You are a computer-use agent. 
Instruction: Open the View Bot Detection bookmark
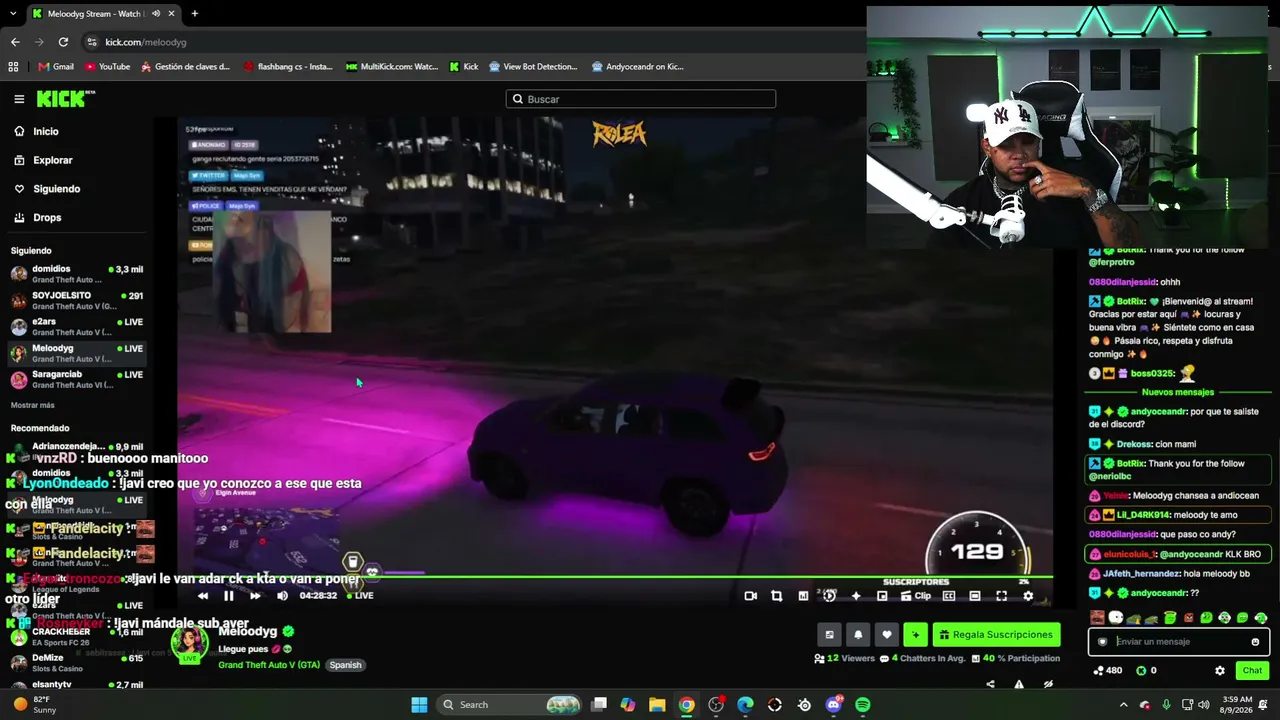click(533, 67)
